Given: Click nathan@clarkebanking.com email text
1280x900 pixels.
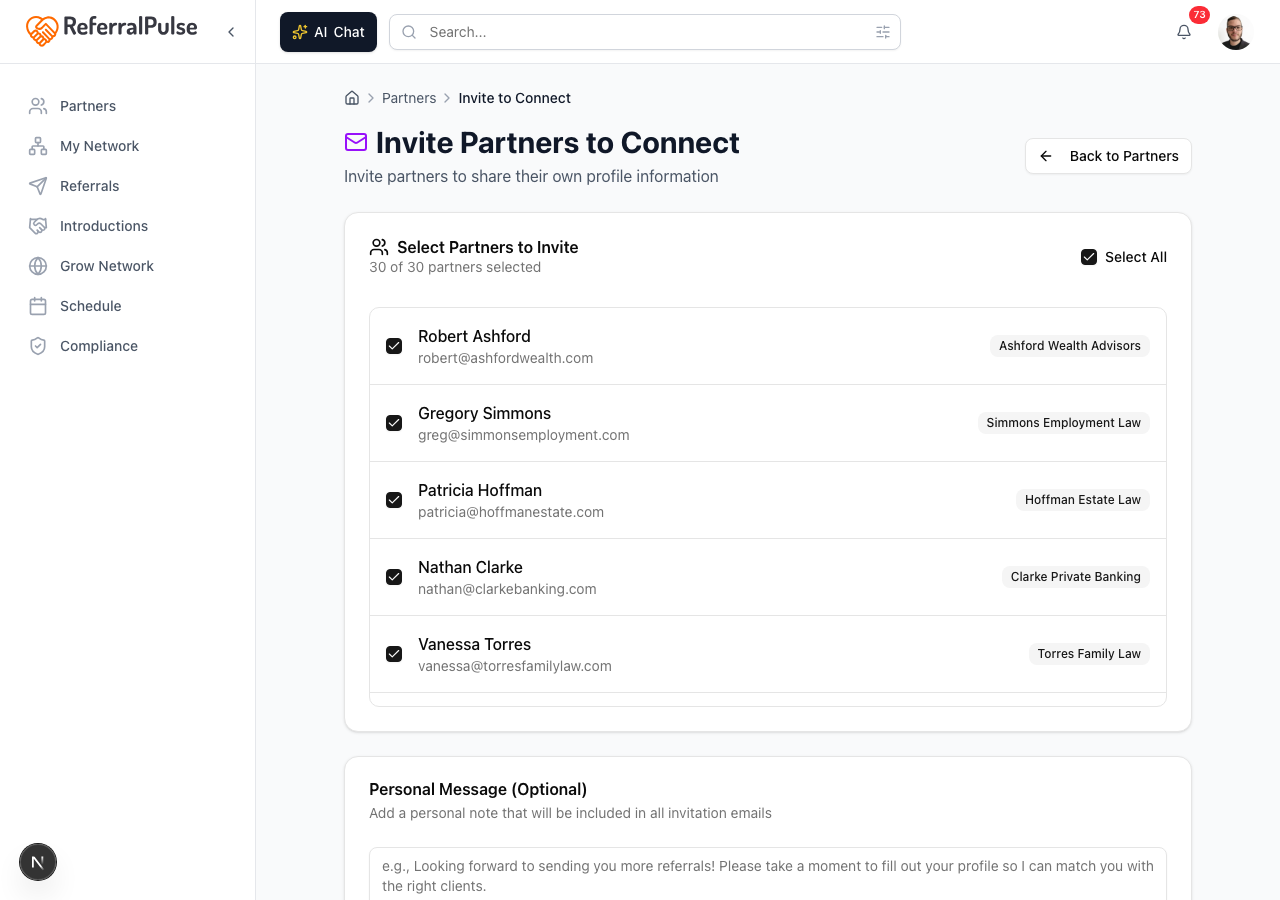Looking at the screenshot, I should [x=507, y=589].
